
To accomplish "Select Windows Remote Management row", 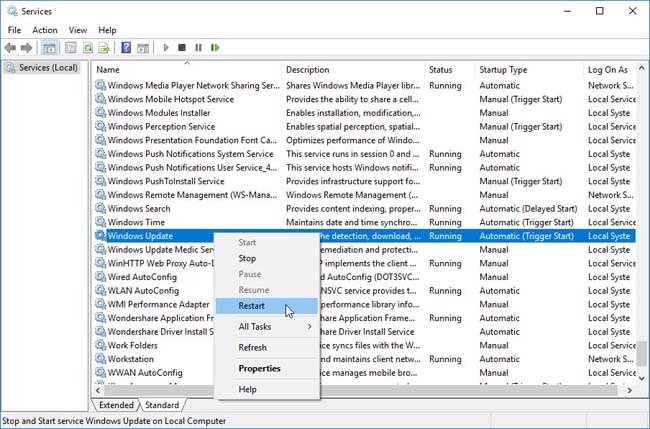I will tap(365, 195).
